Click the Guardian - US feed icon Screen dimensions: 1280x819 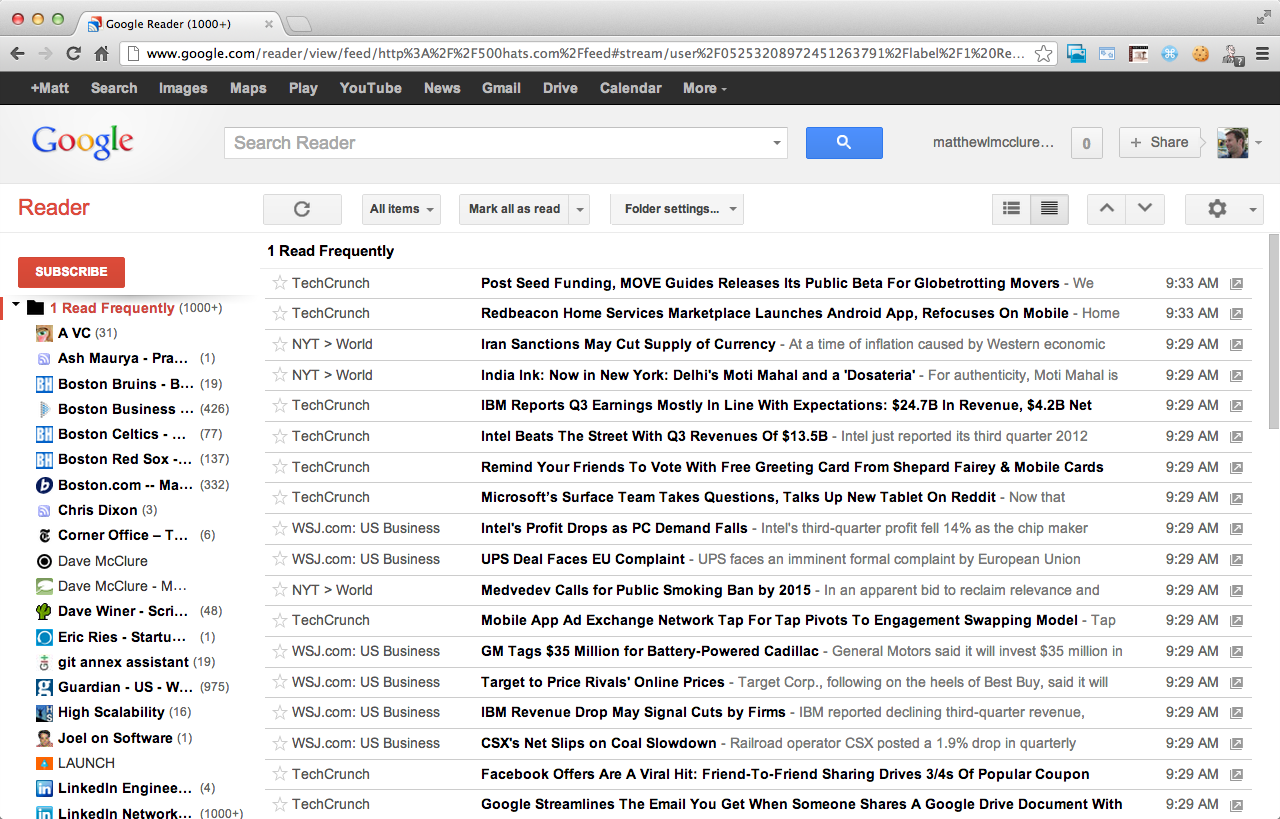coord(44,687)
